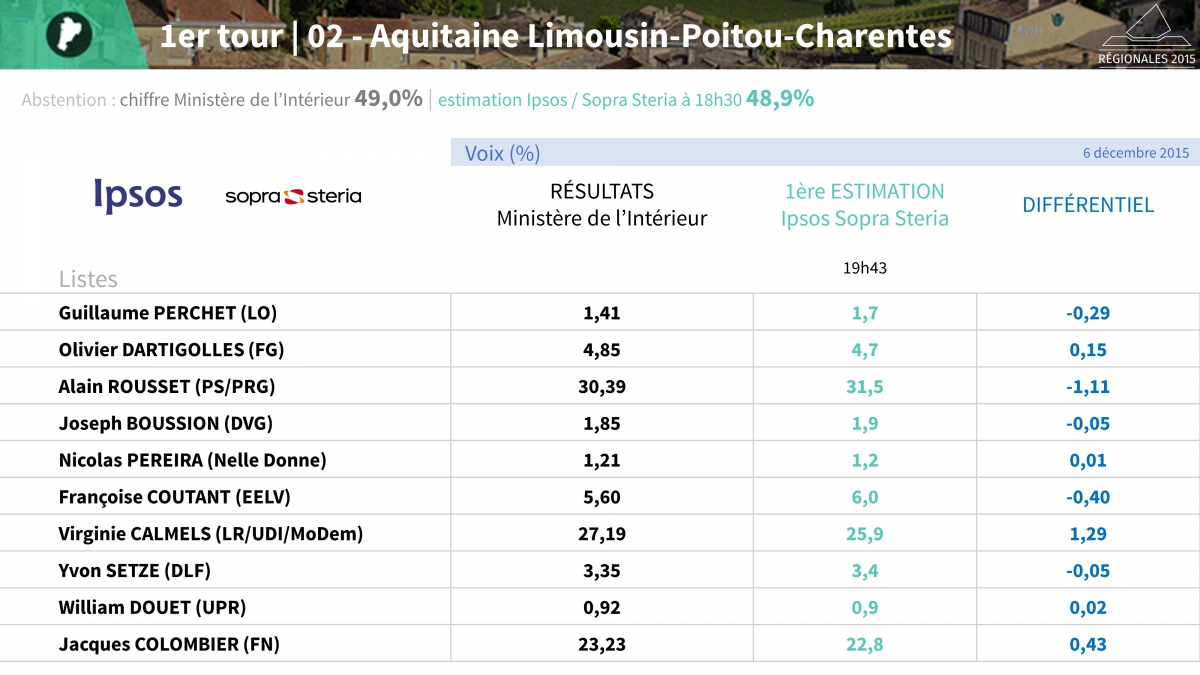Click the abstention estimate 48,9% figure

[780, 99]
